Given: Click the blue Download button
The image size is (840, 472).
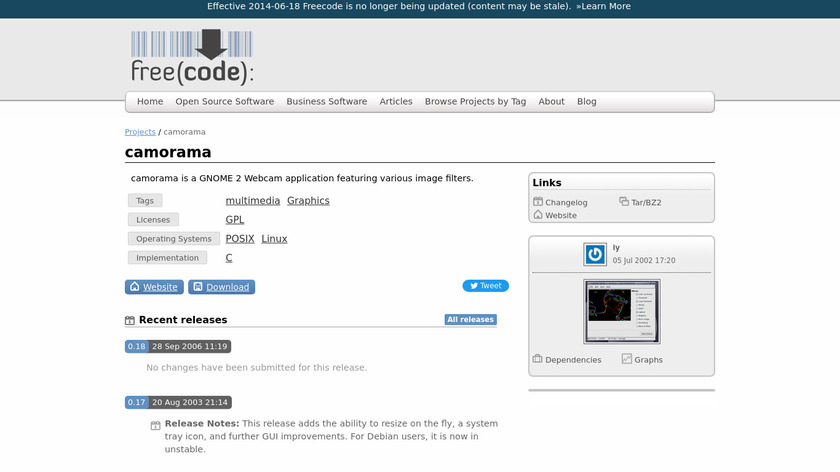Looking at the screenshot, I should [221, 287].
